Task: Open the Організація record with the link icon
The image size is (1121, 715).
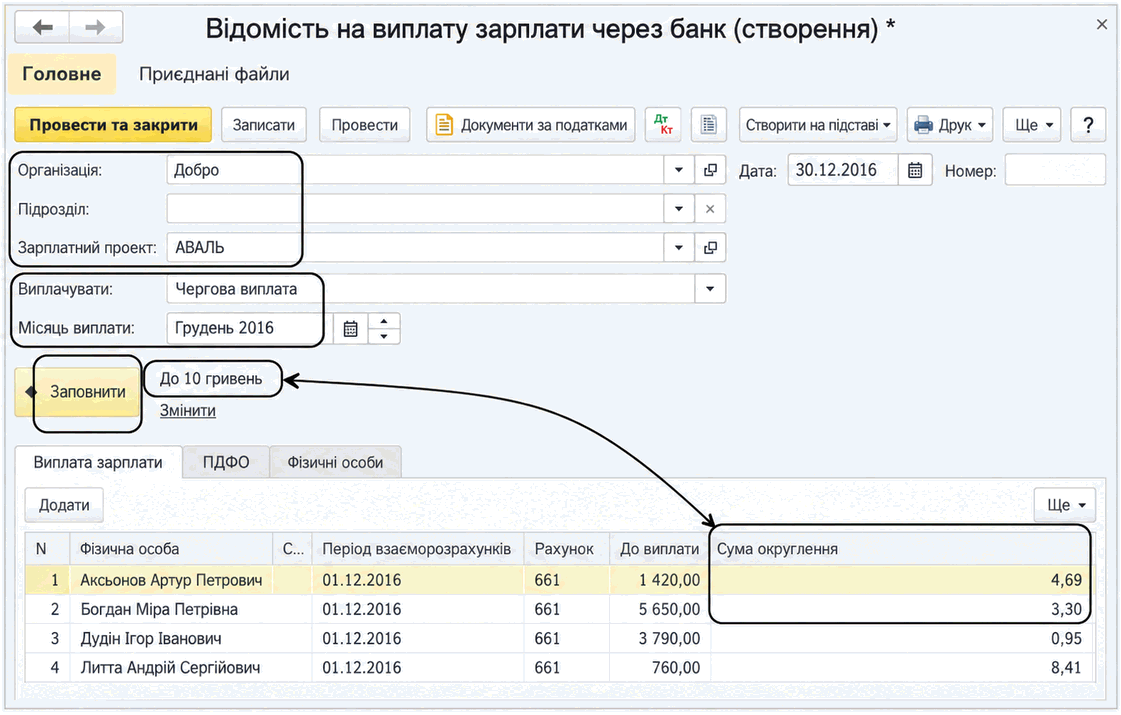Action: (x=710, y=170)
